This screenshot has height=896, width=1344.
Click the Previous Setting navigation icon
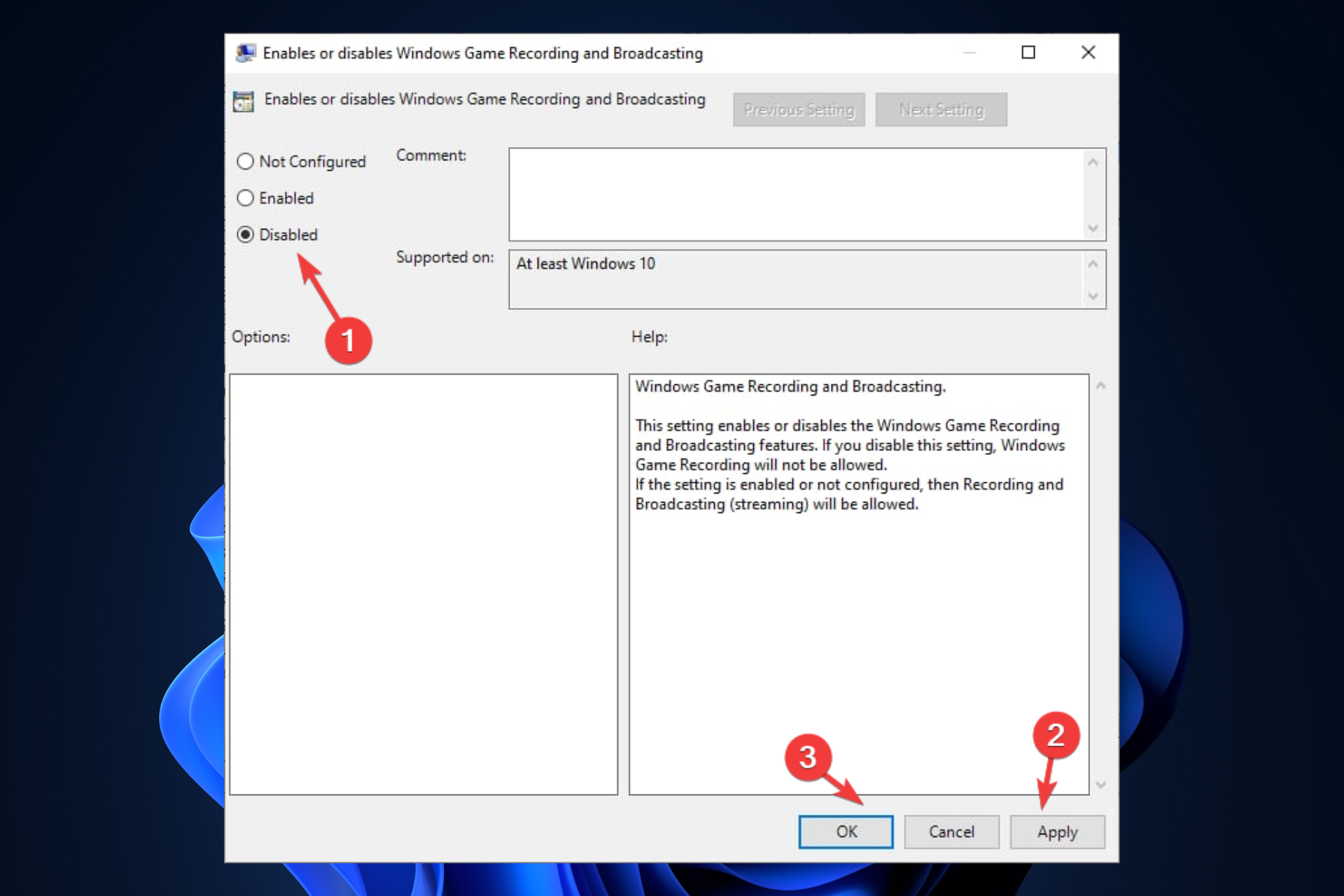click(x=800, y=108)
